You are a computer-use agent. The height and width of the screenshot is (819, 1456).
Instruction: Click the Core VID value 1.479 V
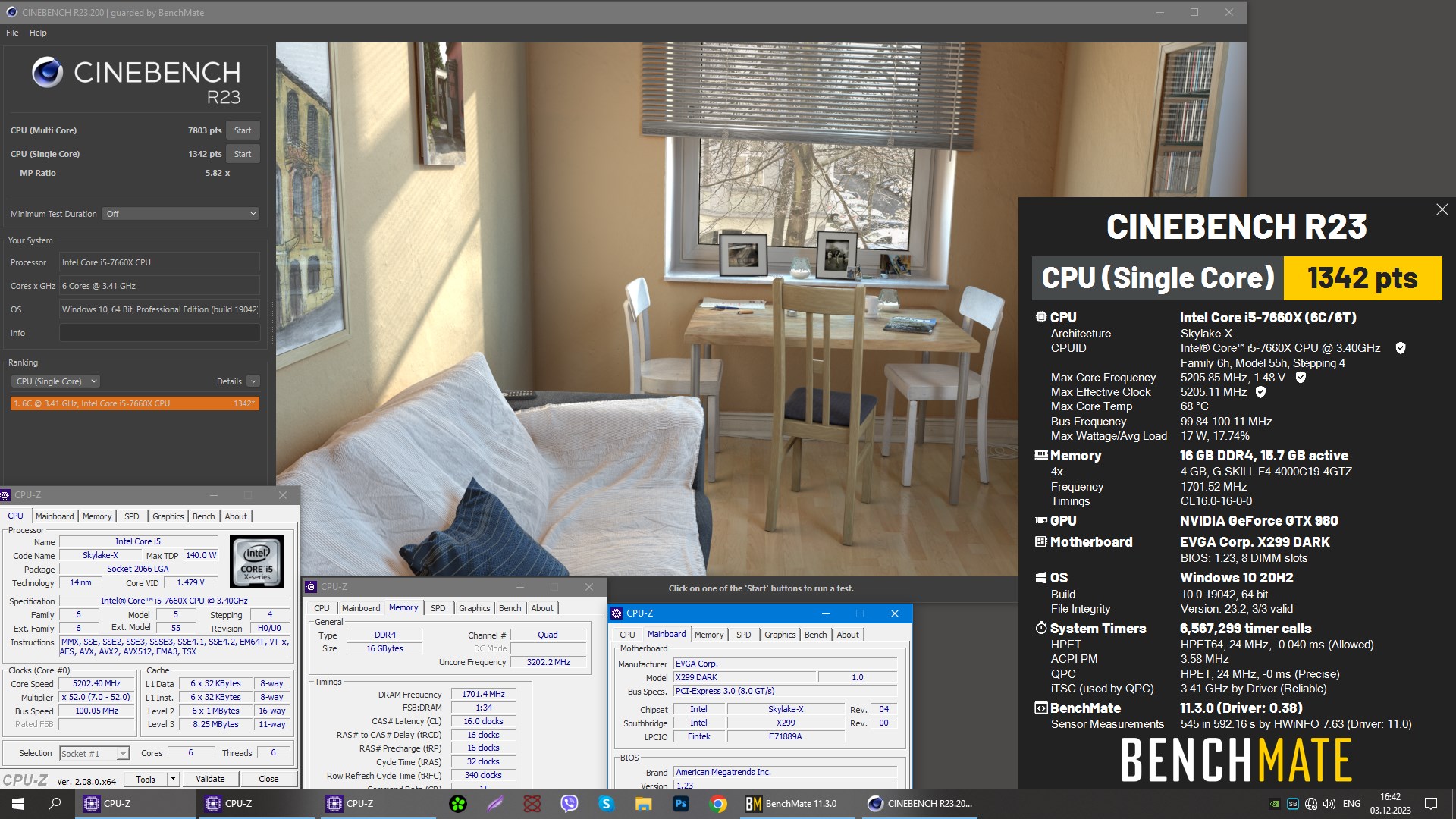pos(190,583)
